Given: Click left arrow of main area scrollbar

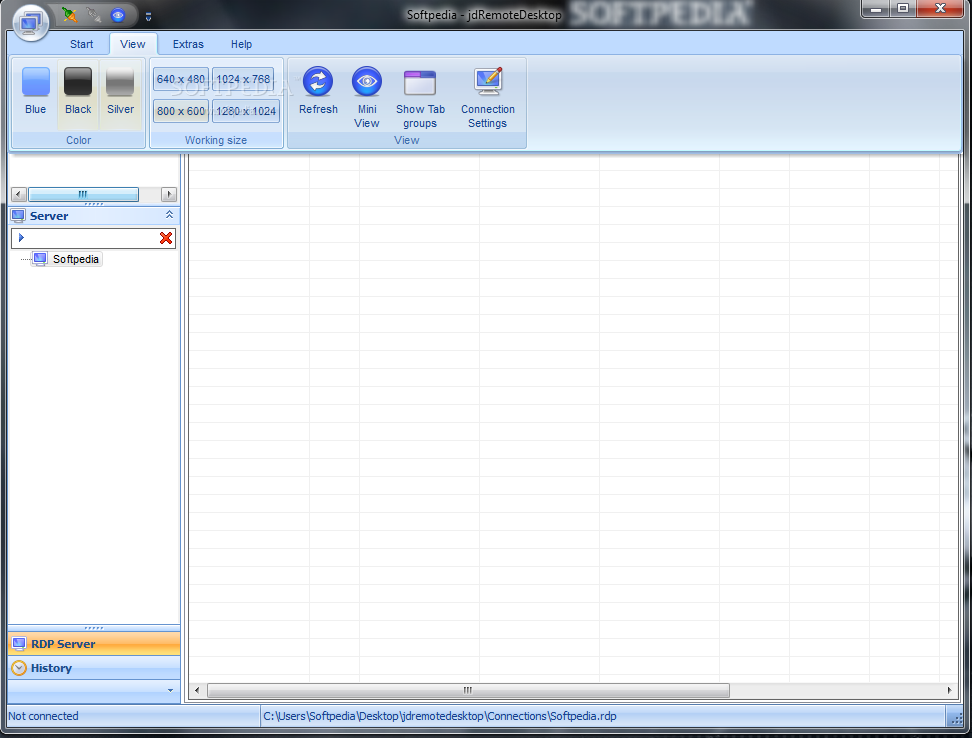Looking at the screenshot, I should tap(197, 690).
